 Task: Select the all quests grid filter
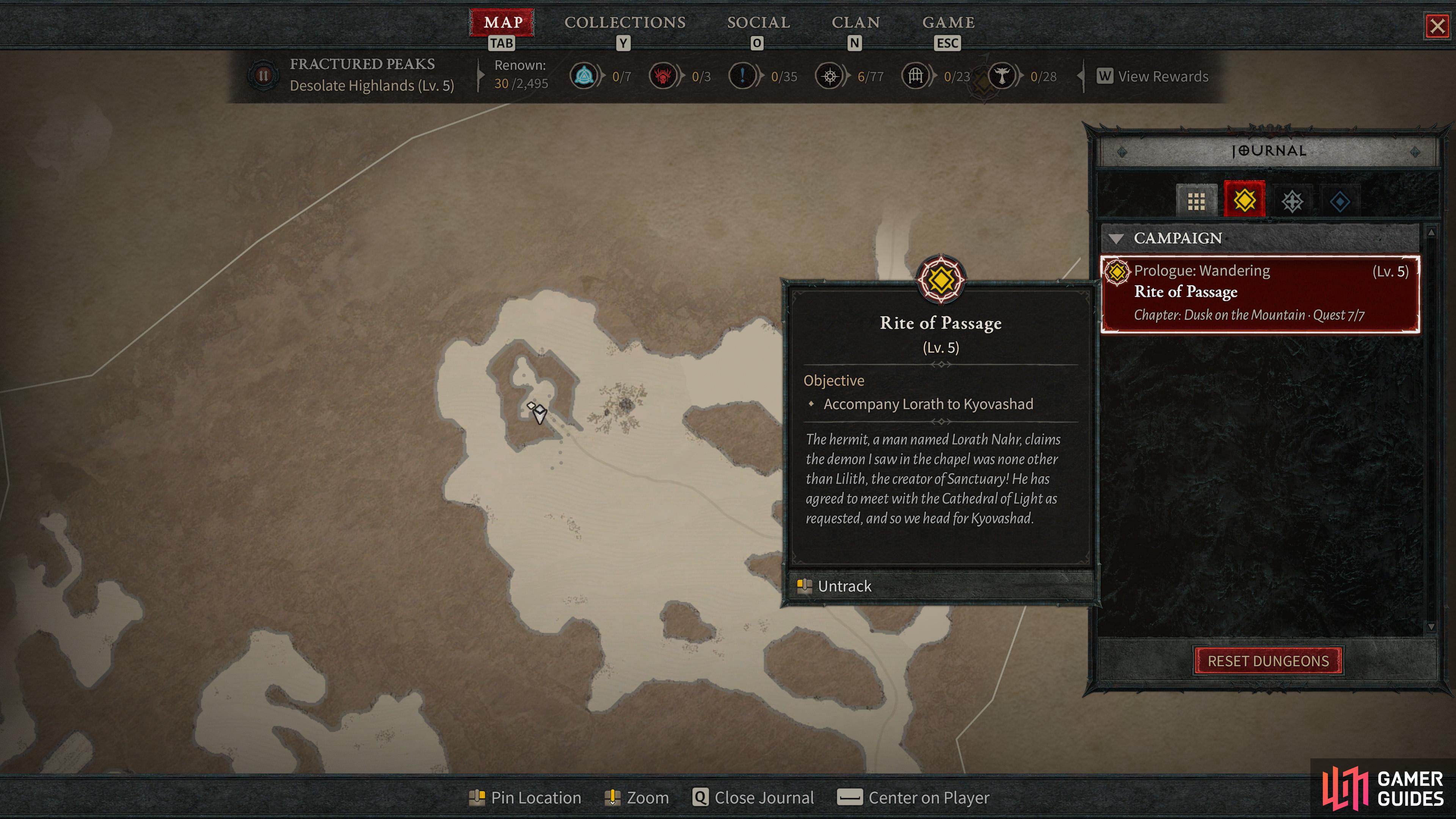click(1196, 201)
